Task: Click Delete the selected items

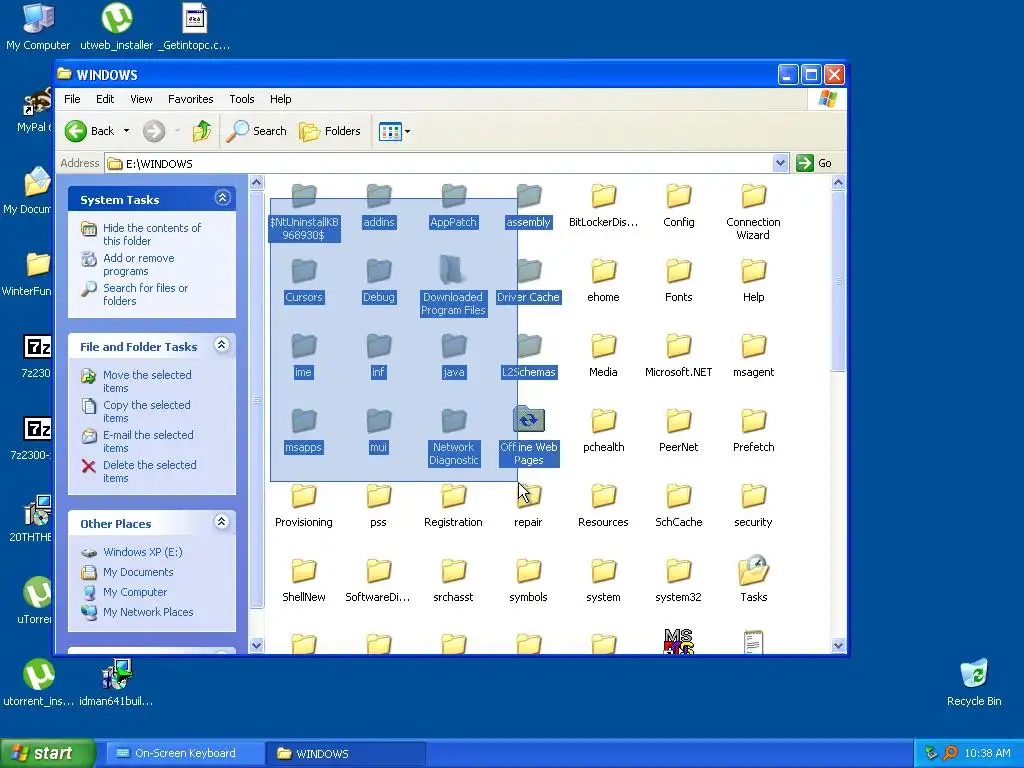Action: click(149, 472)
